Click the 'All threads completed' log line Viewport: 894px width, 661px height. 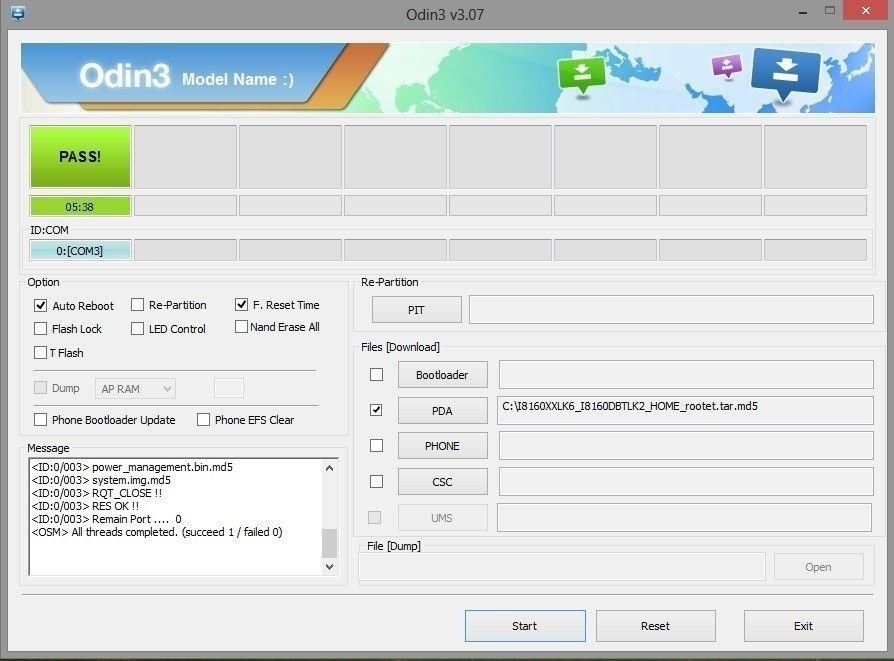(157, 532)
